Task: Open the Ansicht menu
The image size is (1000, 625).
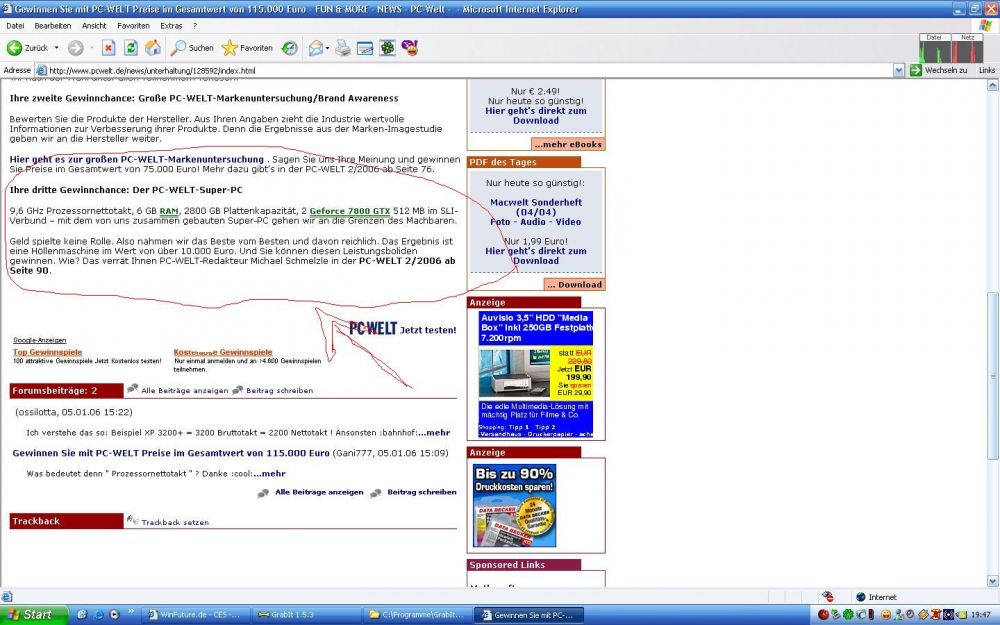Action: [x=94, y=26]
